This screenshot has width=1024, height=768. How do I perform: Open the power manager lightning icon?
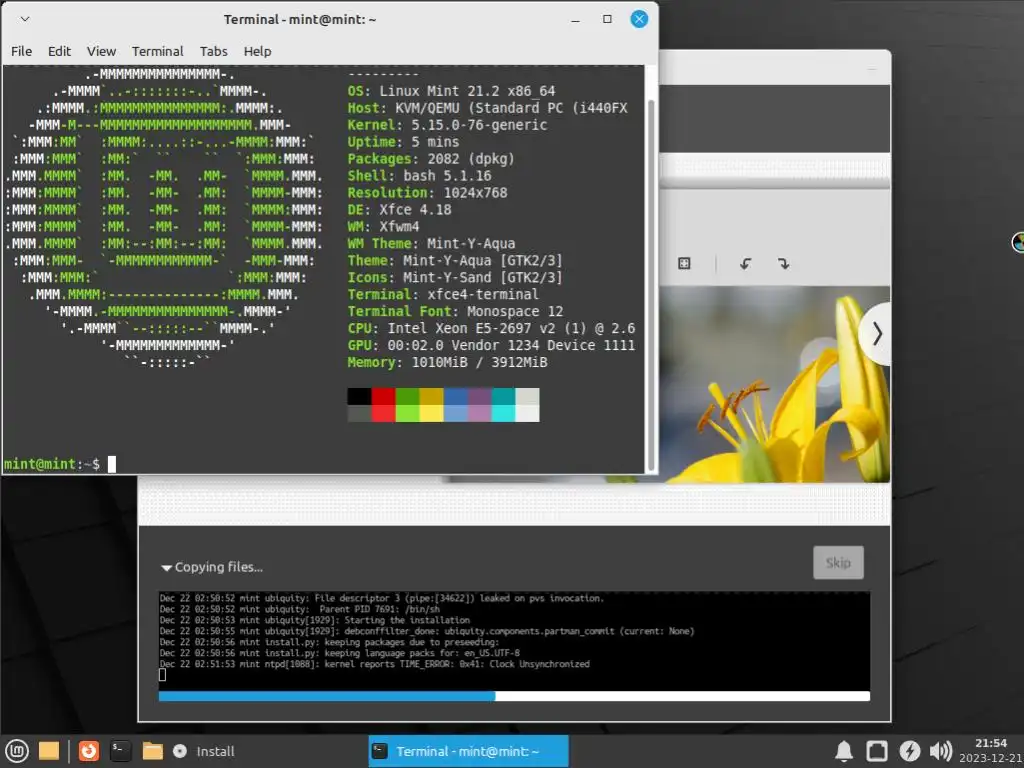(x=909, y=751)
